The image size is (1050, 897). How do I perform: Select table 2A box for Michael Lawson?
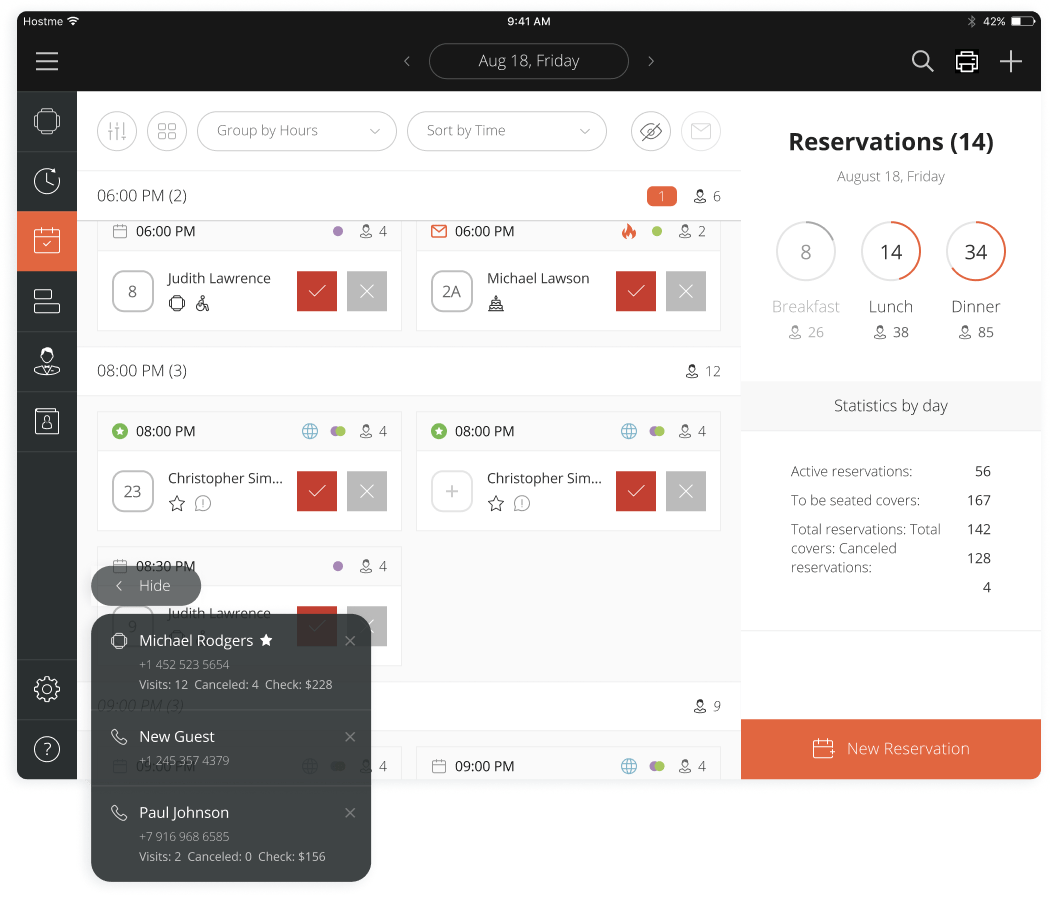pos(451,291)
